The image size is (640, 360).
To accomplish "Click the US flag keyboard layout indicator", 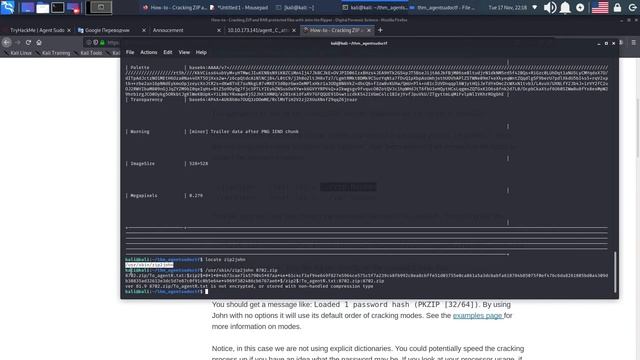I will click(x=600, y=7).
